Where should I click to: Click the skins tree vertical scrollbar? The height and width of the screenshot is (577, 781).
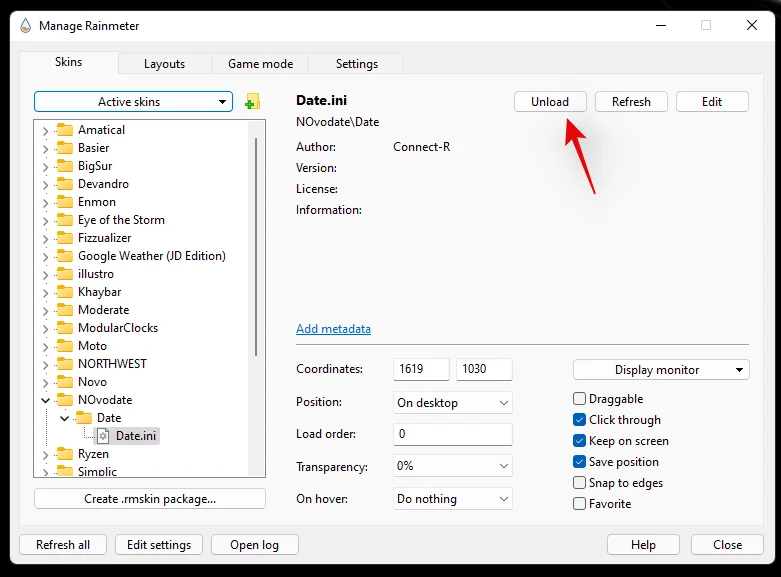pyautogui.click(x=256, y=247)
